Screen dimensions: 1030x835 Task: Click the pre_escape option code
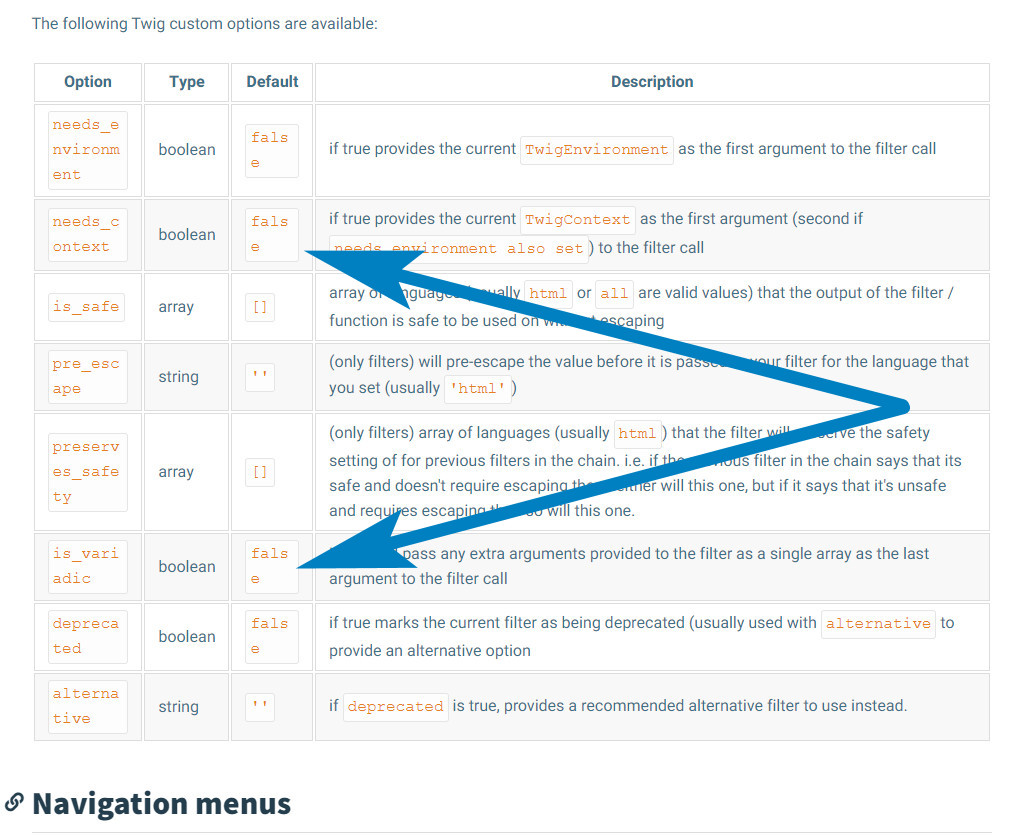(87, 376)
